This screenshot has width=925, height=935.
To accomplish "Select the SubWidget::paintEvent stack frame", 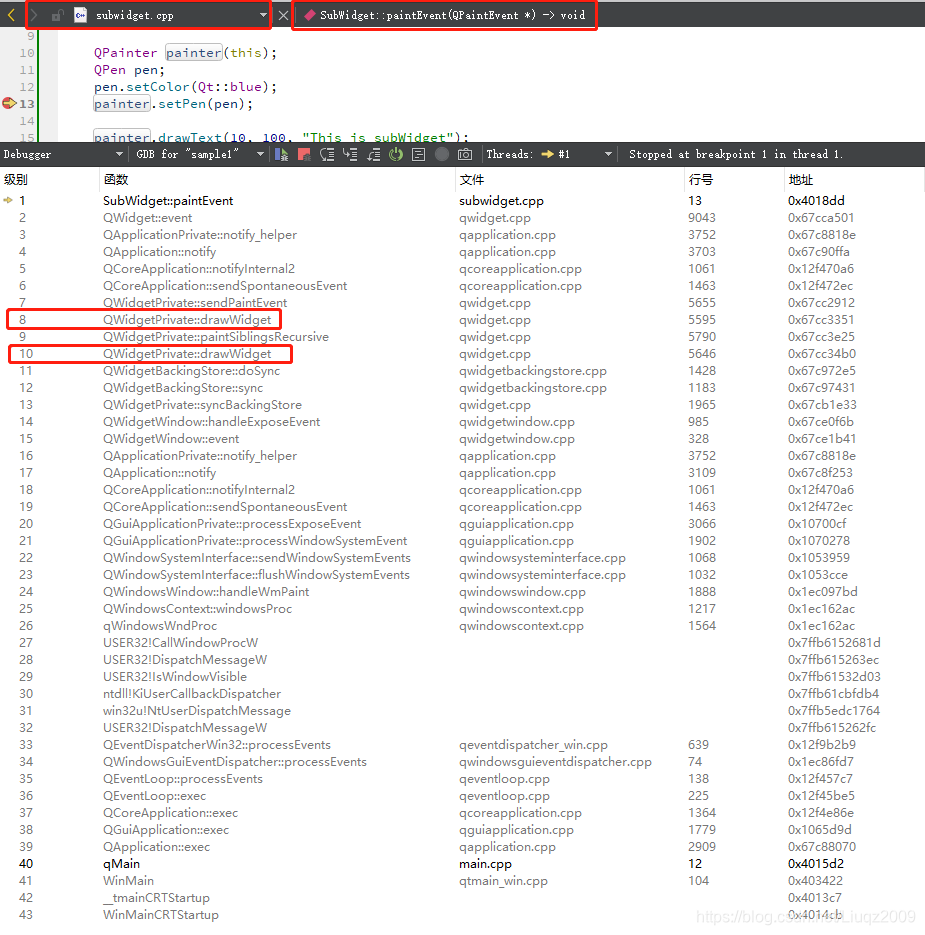I will [462, 200].
